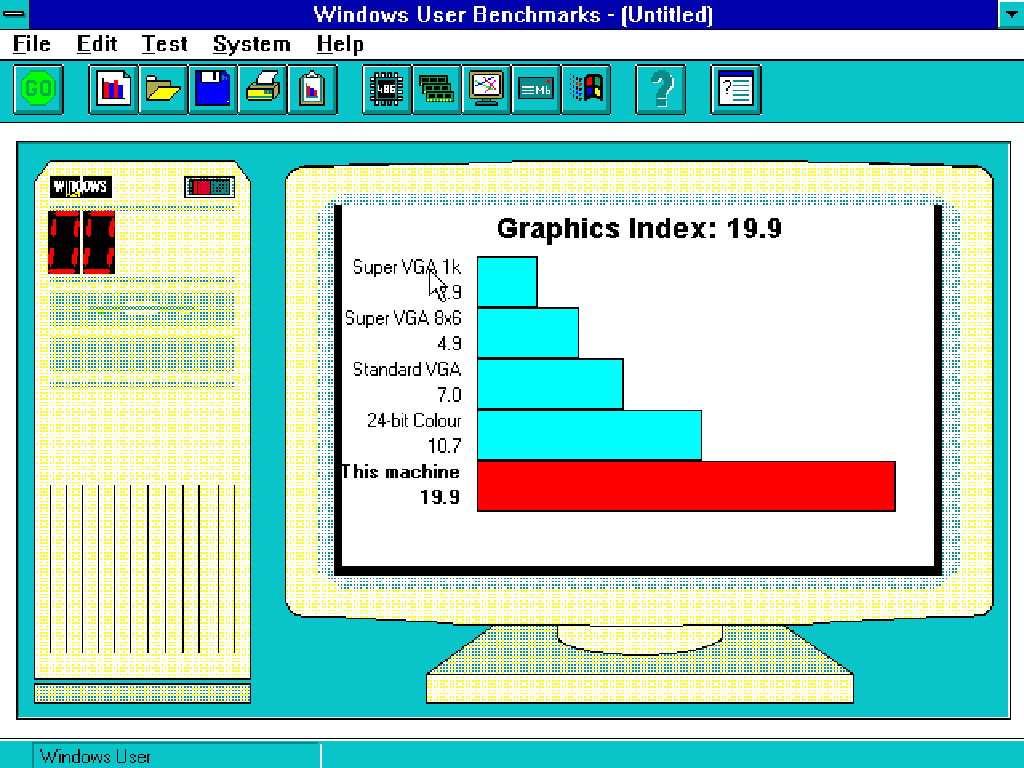1024x768 pixels.
Task: Run the 486 processor chip test
Action: [387, 89]
